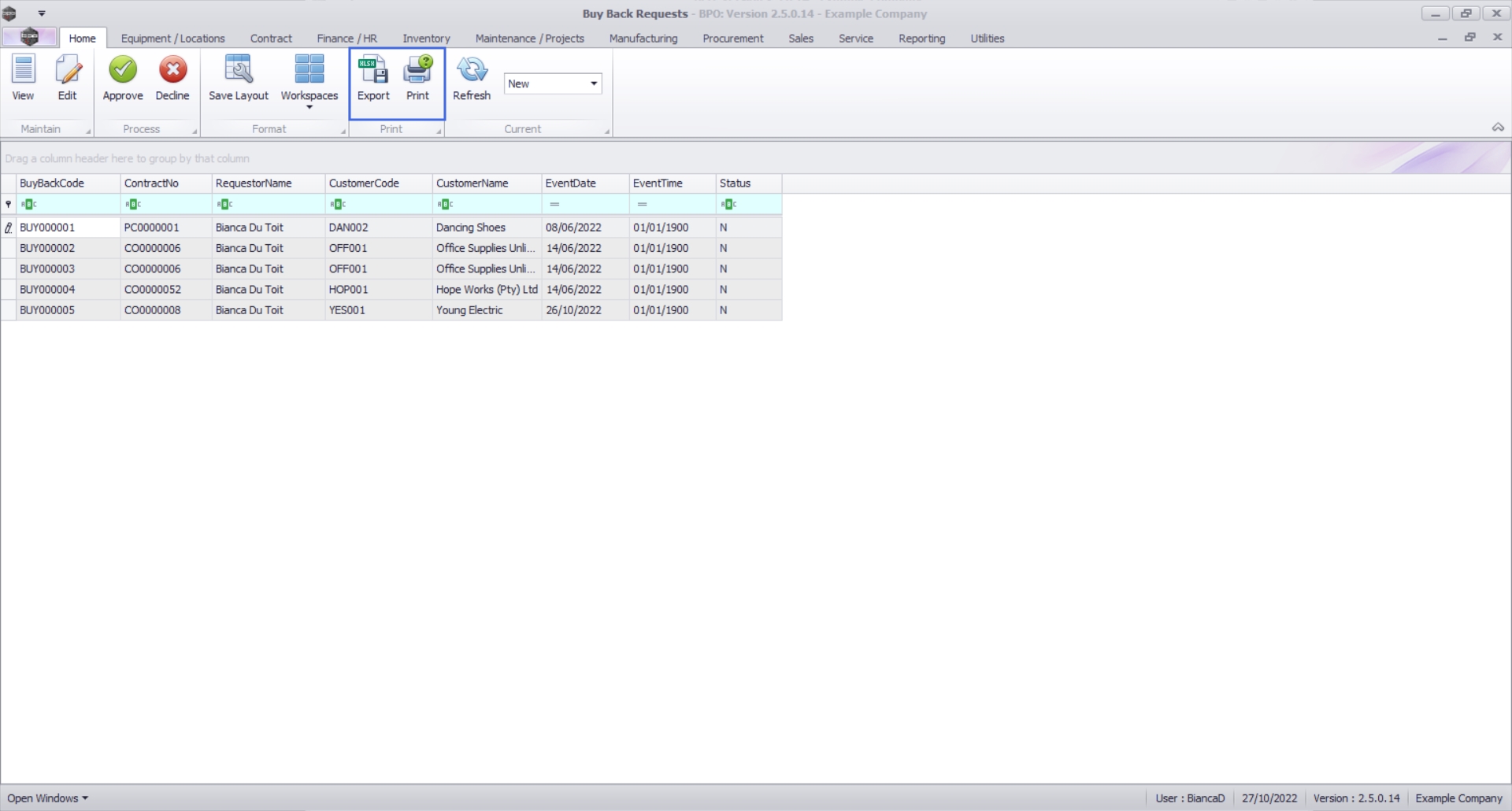Click the BuyBackCode filter row cell
The height and width of the screenshot is (811, 1512).
pos(69,204)
